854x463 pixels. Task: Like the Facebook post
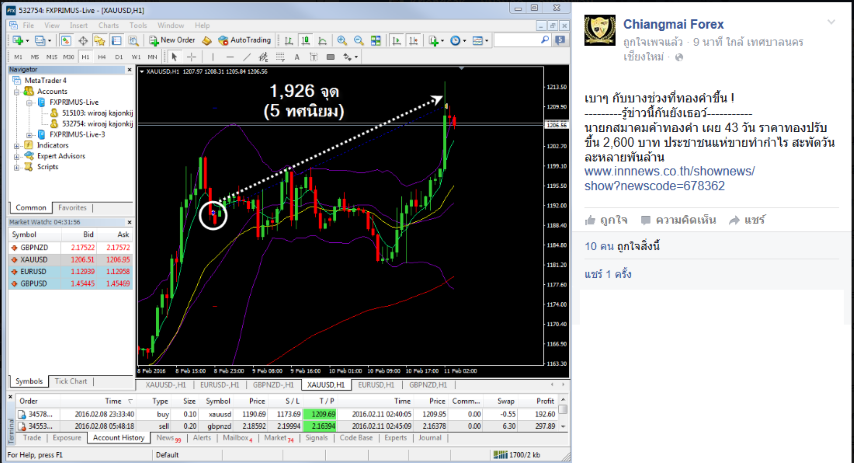coord(606,220)
